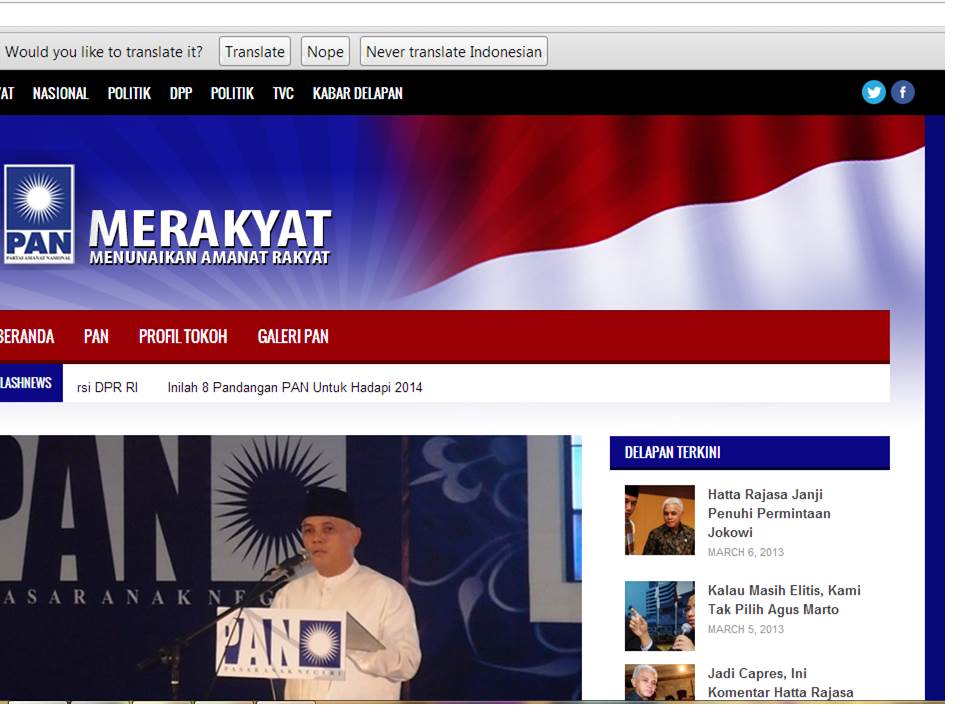Click MENUNAIKAN AMANAT RAKYAT tagline

(x=209, y=257)
